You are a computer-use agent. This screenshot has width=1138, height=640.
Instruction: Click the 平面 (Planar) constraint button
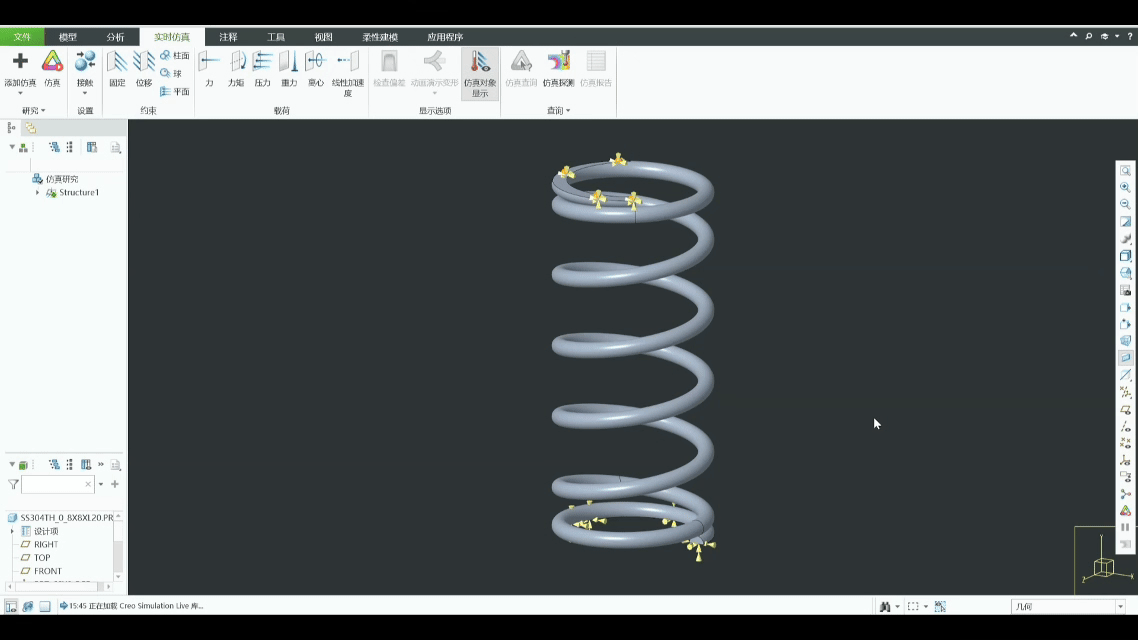tap(175, 92)
